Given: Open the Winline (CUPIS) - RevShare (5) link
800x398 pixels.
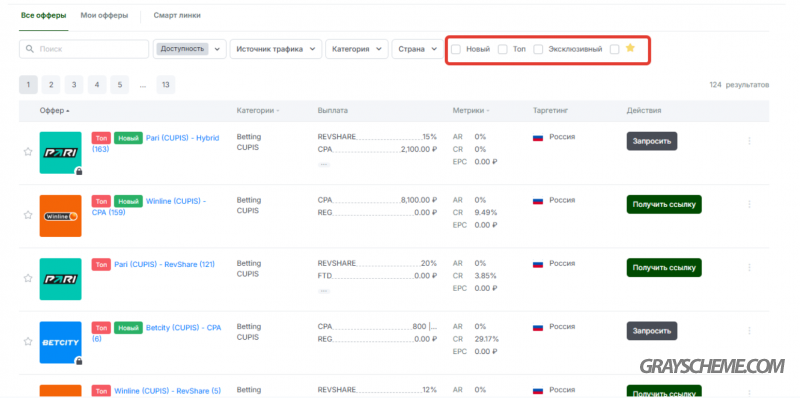Looking at the screenshot, I should pyautogui.click(x=167, y=391).
